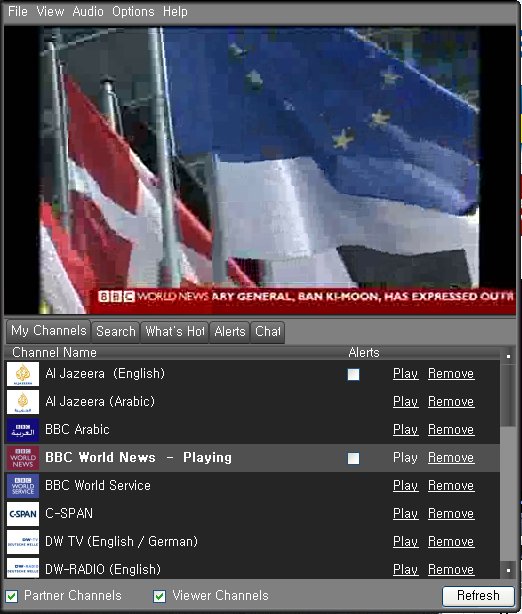This screenshot has height=614, width=522.
Task: Remove Al Jazeera (Arabic) channel
Action: coord(451,402)
